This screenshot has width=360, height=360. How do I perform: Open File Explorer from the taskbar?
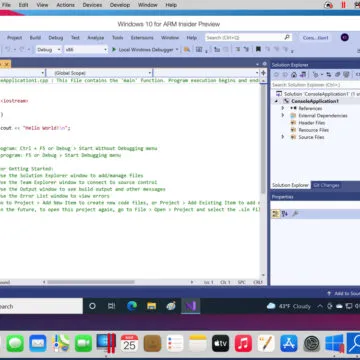152,306
